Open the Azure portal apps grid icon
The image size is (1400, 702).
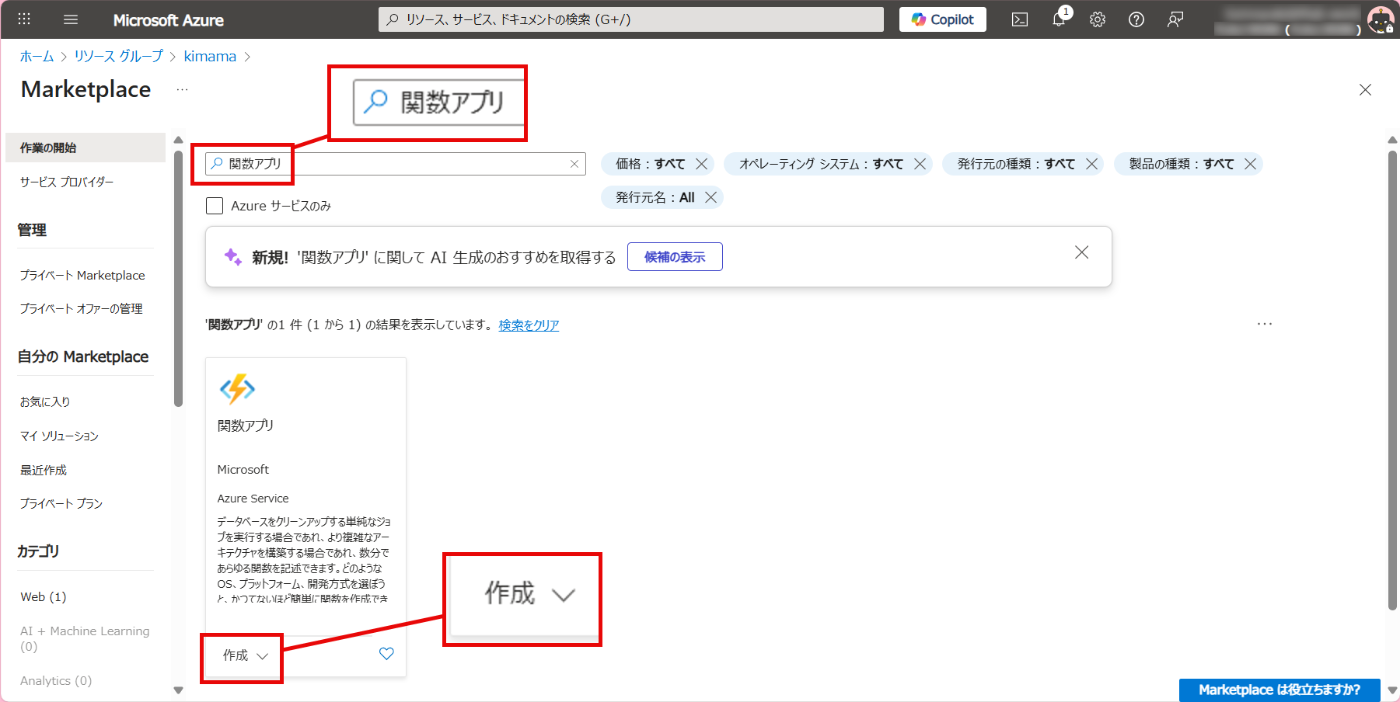pos(24,20)
